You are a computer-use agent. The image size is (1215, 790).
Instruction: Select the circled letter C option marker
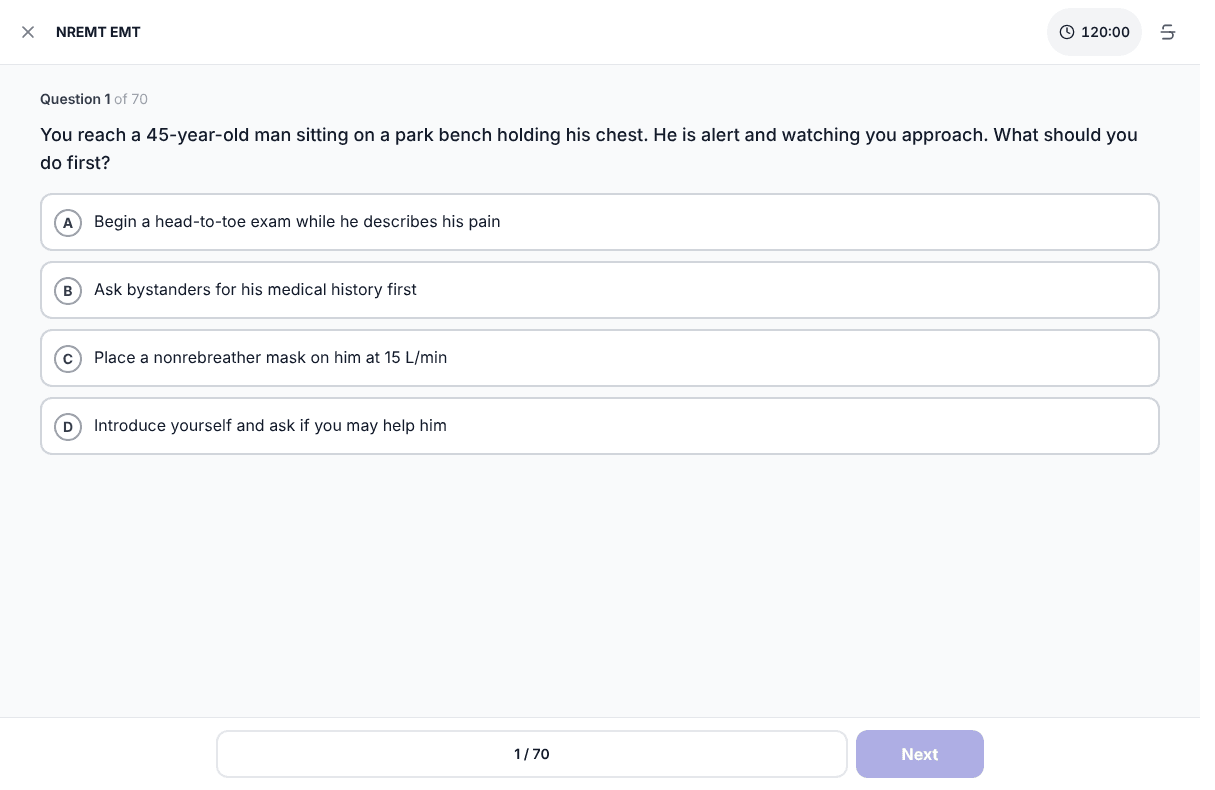tap(68, 359)
